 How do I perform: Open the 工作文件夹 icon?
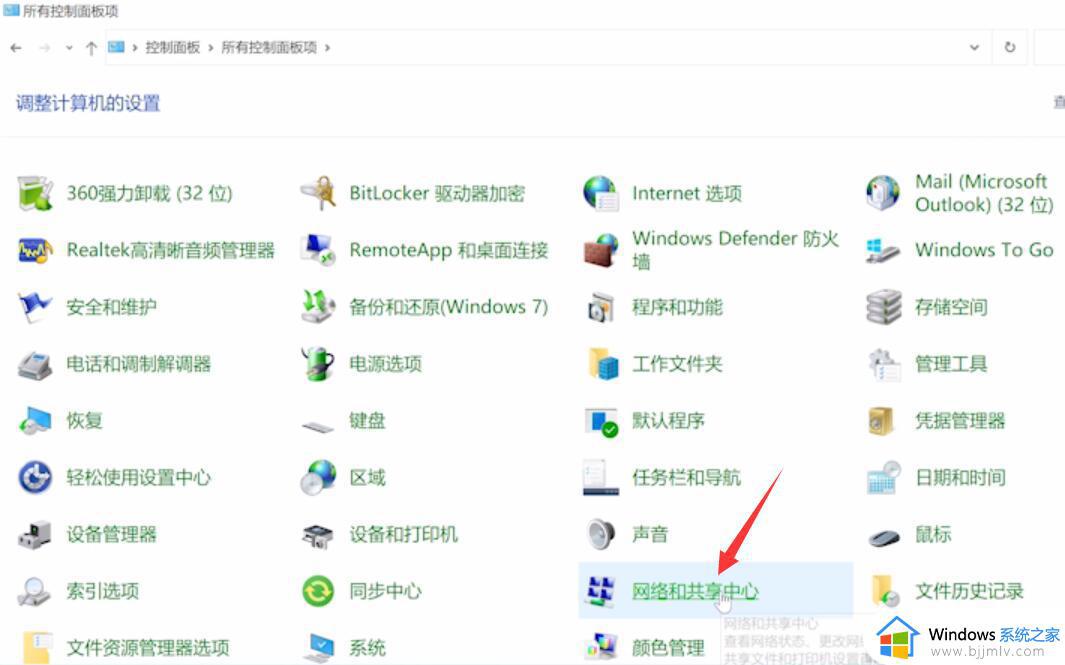tap(602, 364)
